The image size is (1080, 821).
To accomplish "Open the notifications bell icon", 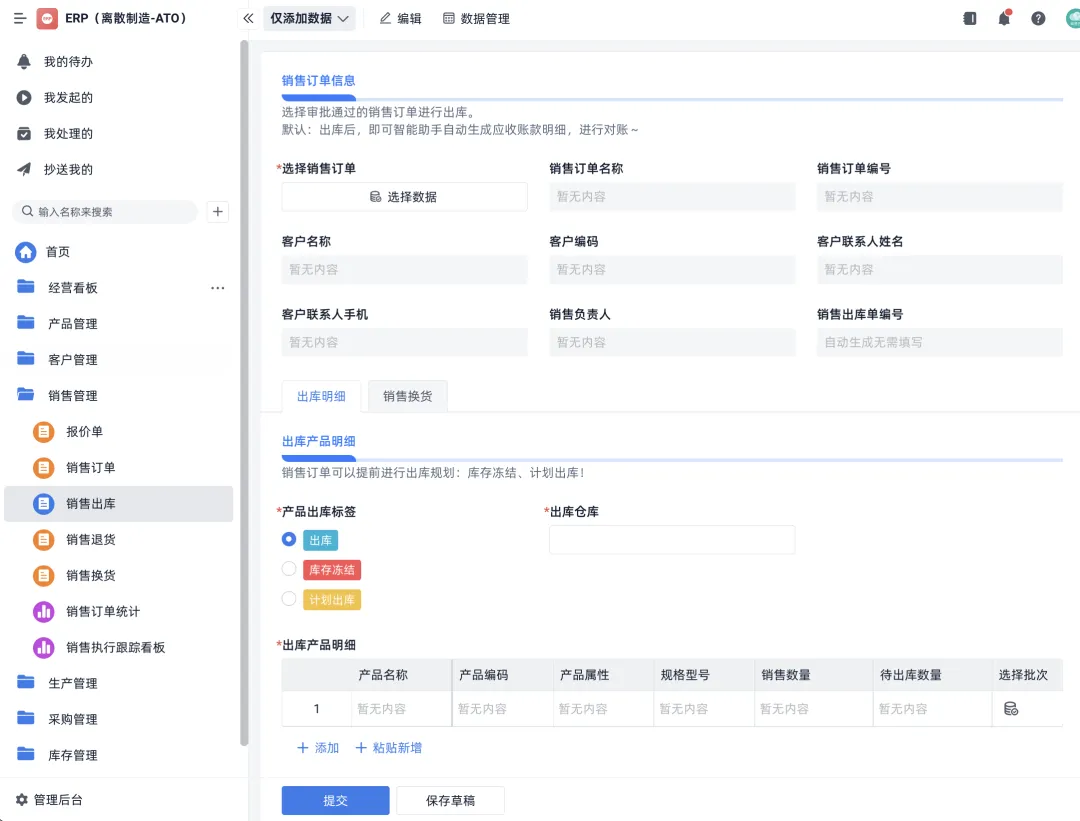I will pos(1004,19).
